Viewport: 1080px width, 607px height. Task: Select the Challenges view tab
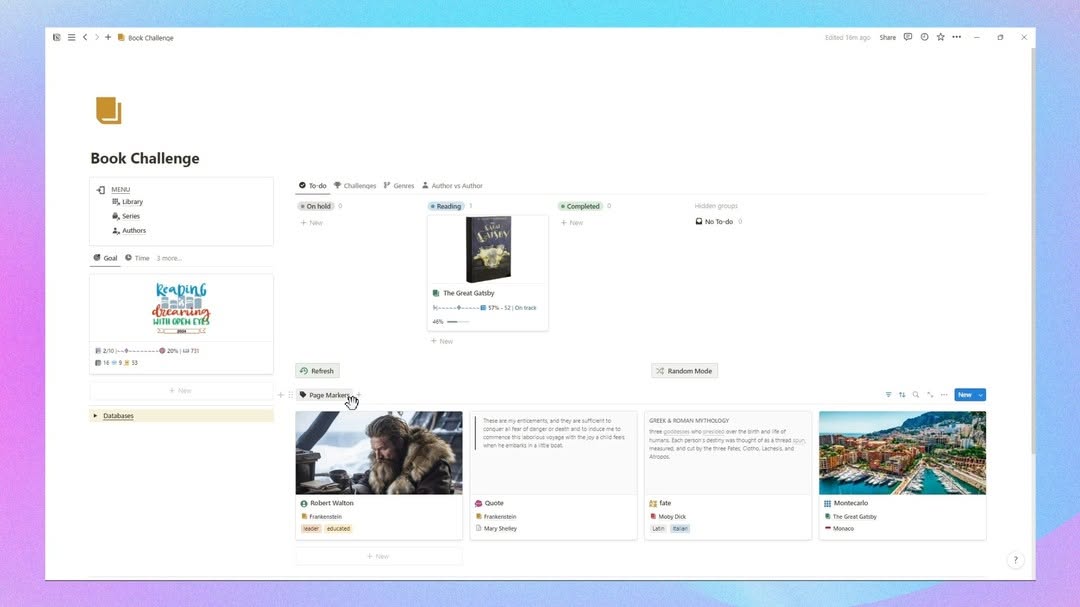355,185
